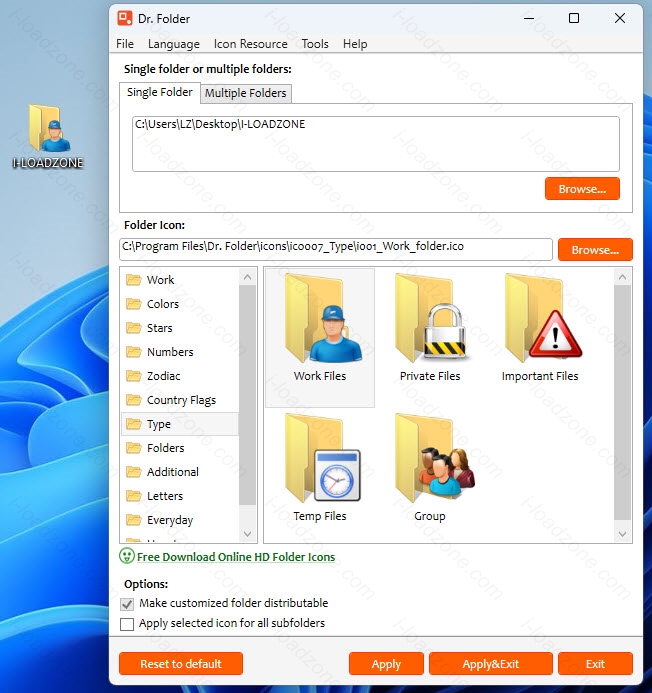This screenshot has height=693, width=652.
Task: Click icon preview pane scroll up arrow
Action: point(622,277)
